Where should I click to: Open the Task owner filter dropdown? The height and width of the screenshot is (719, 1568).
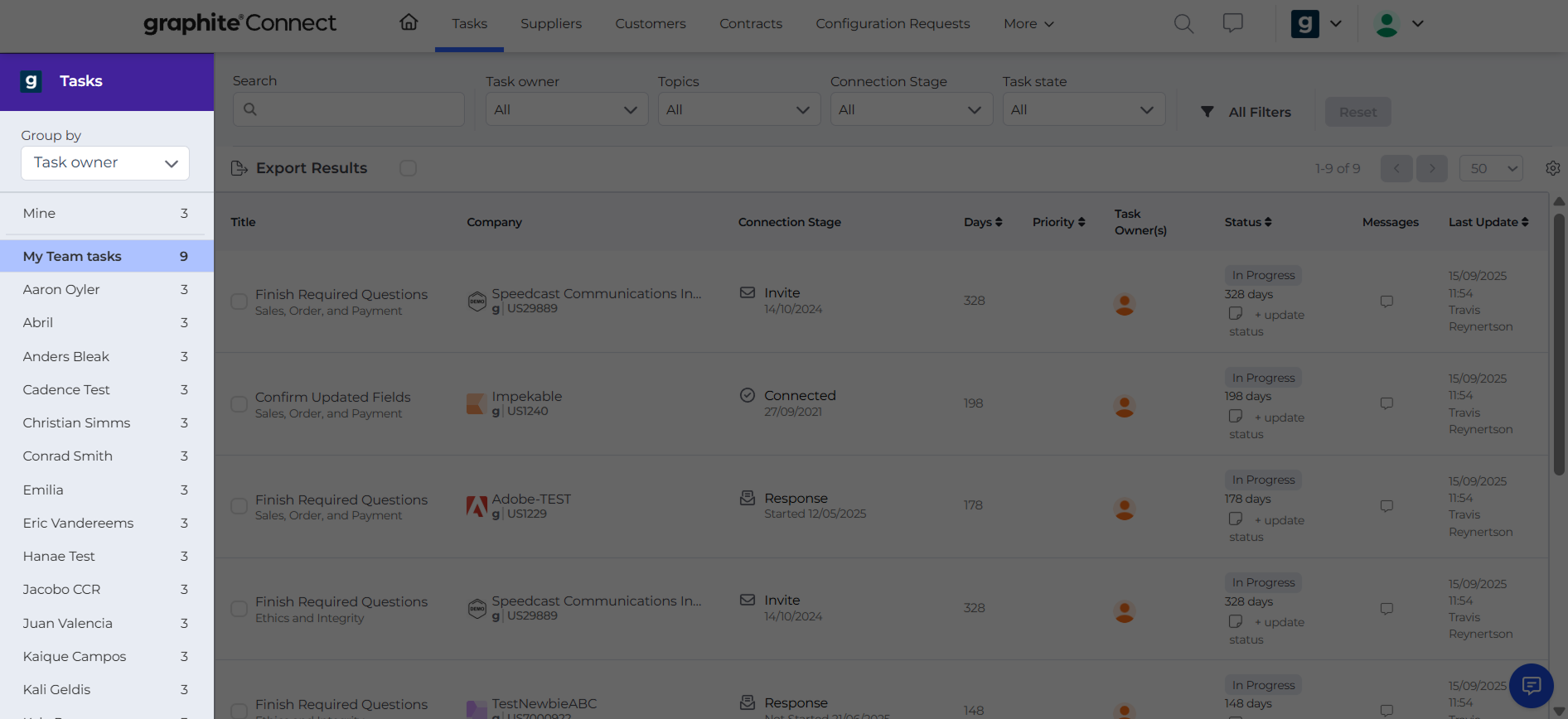tap(567, 109)
